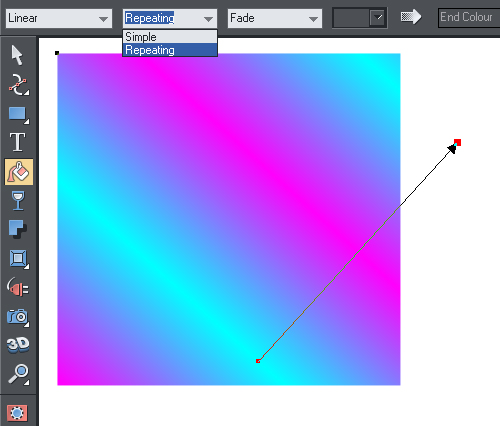Select the Rectangle tool
This screenshot has width=500, height=426.
18,114
